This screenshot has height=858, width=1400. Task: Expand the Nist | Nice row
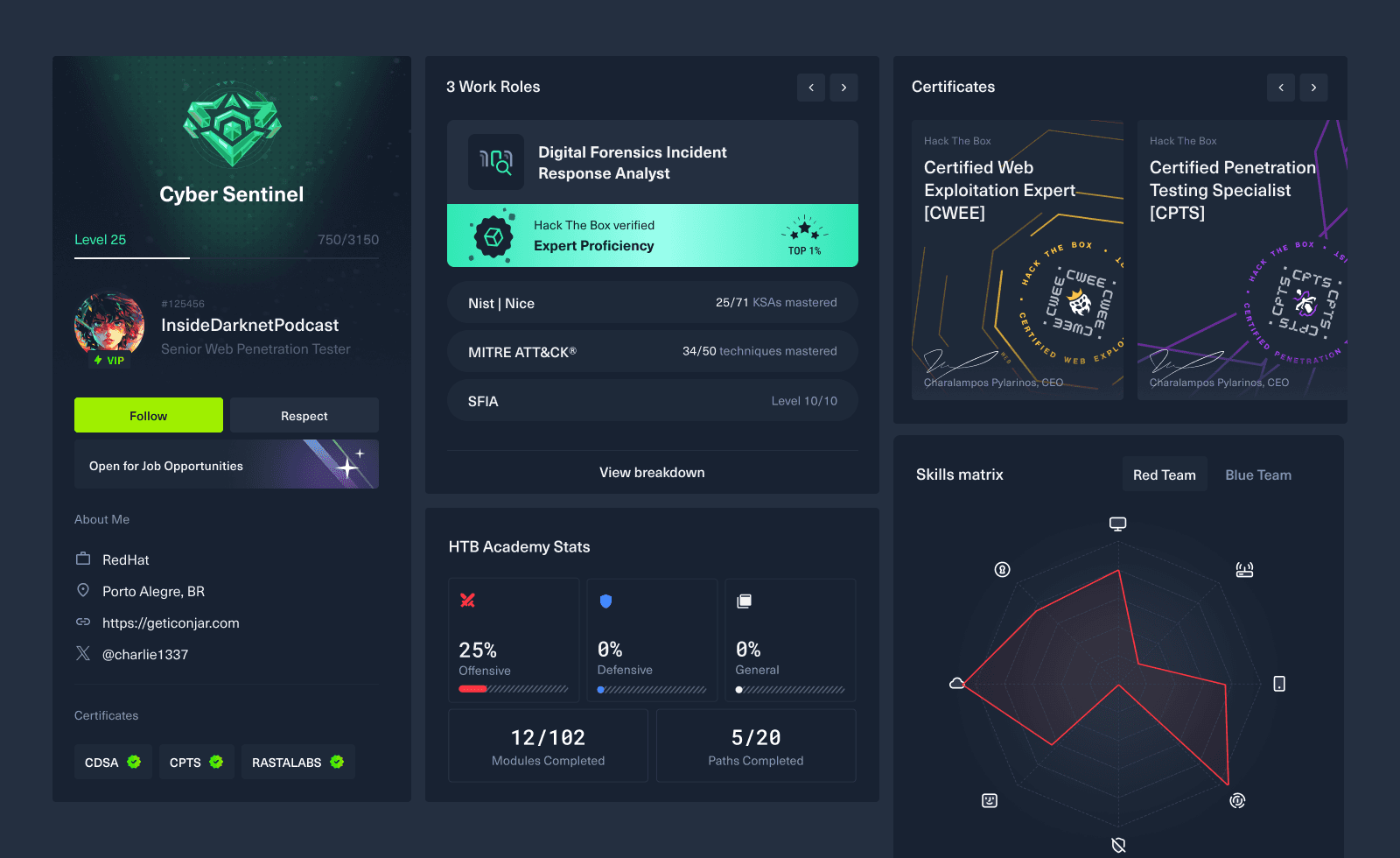(653, 302)
